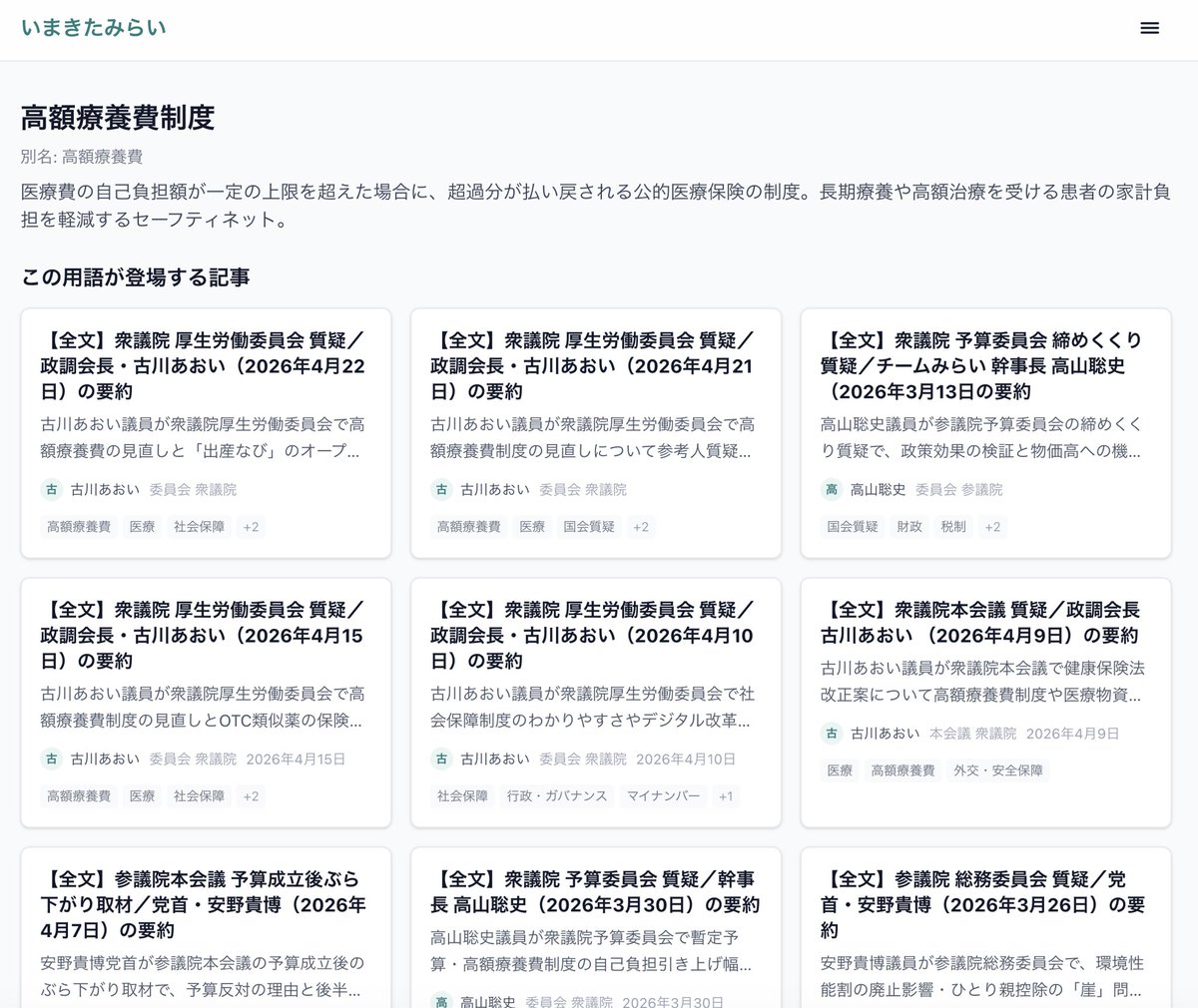Click the 高 avatar in 3月30日 card
The height and width of the screenshot is (1008, 1198).
coord(442,1001)
